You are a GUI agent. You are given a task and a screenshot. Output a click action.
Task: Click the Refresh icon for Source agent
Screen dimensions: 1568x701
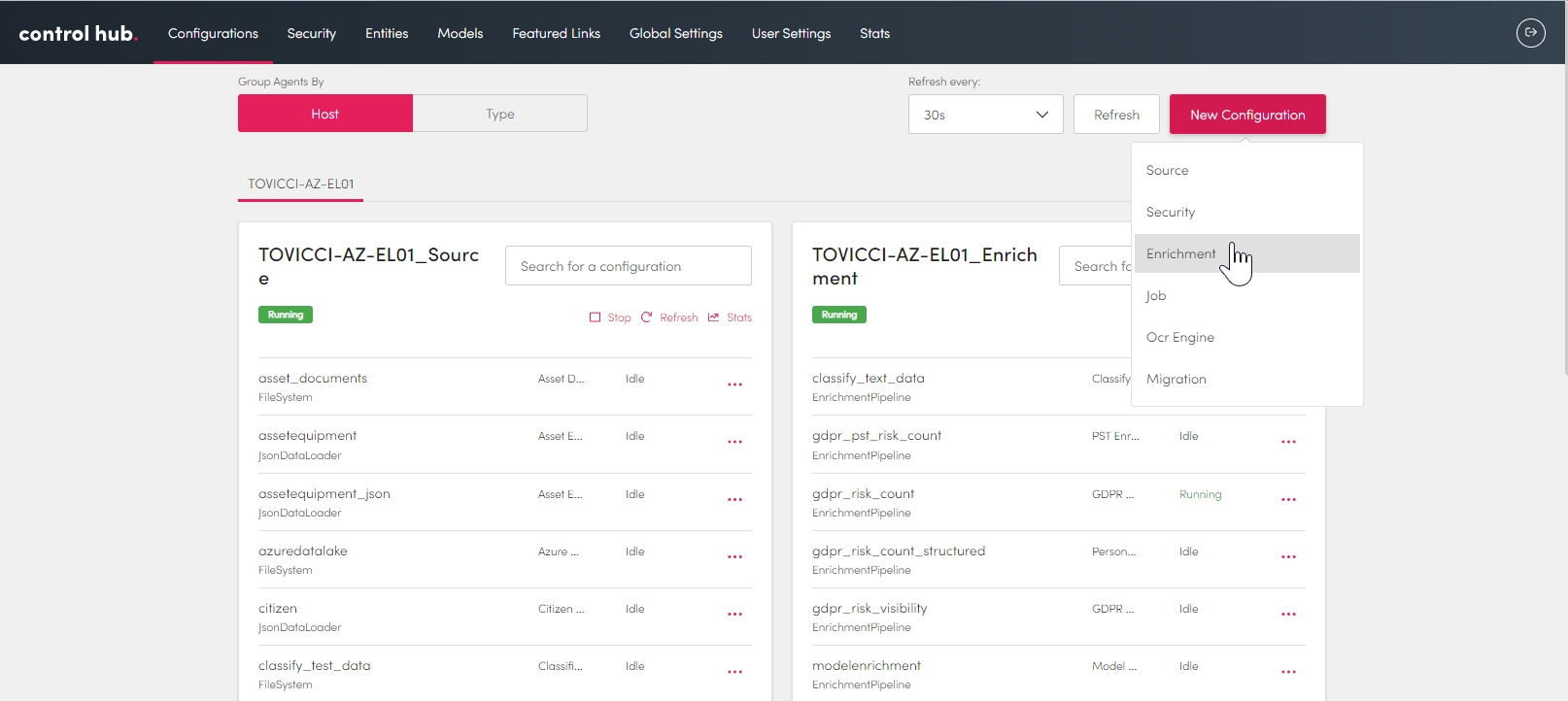pyautogui.click(x=647, y=317)
